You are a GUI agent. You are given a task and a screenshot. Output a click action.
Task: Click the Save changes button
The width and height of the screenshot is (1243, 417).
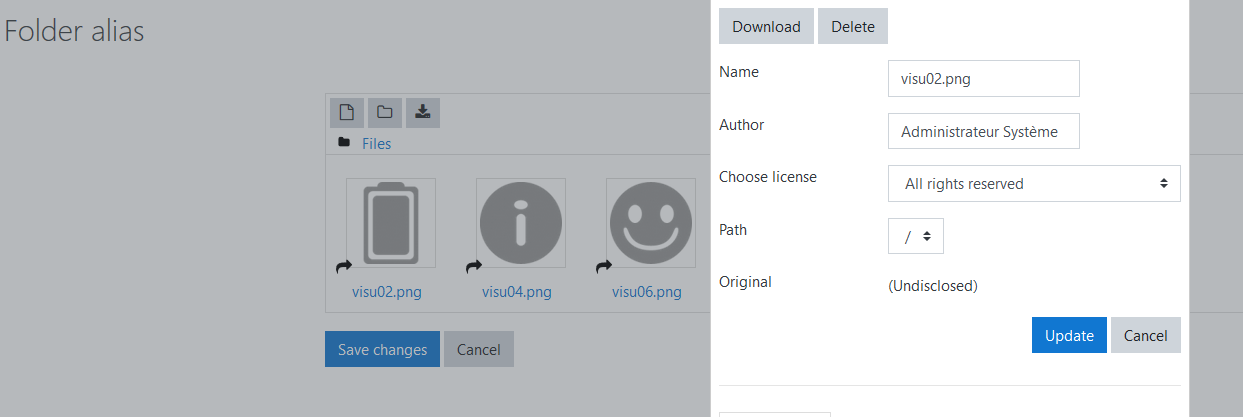[382, 349]
